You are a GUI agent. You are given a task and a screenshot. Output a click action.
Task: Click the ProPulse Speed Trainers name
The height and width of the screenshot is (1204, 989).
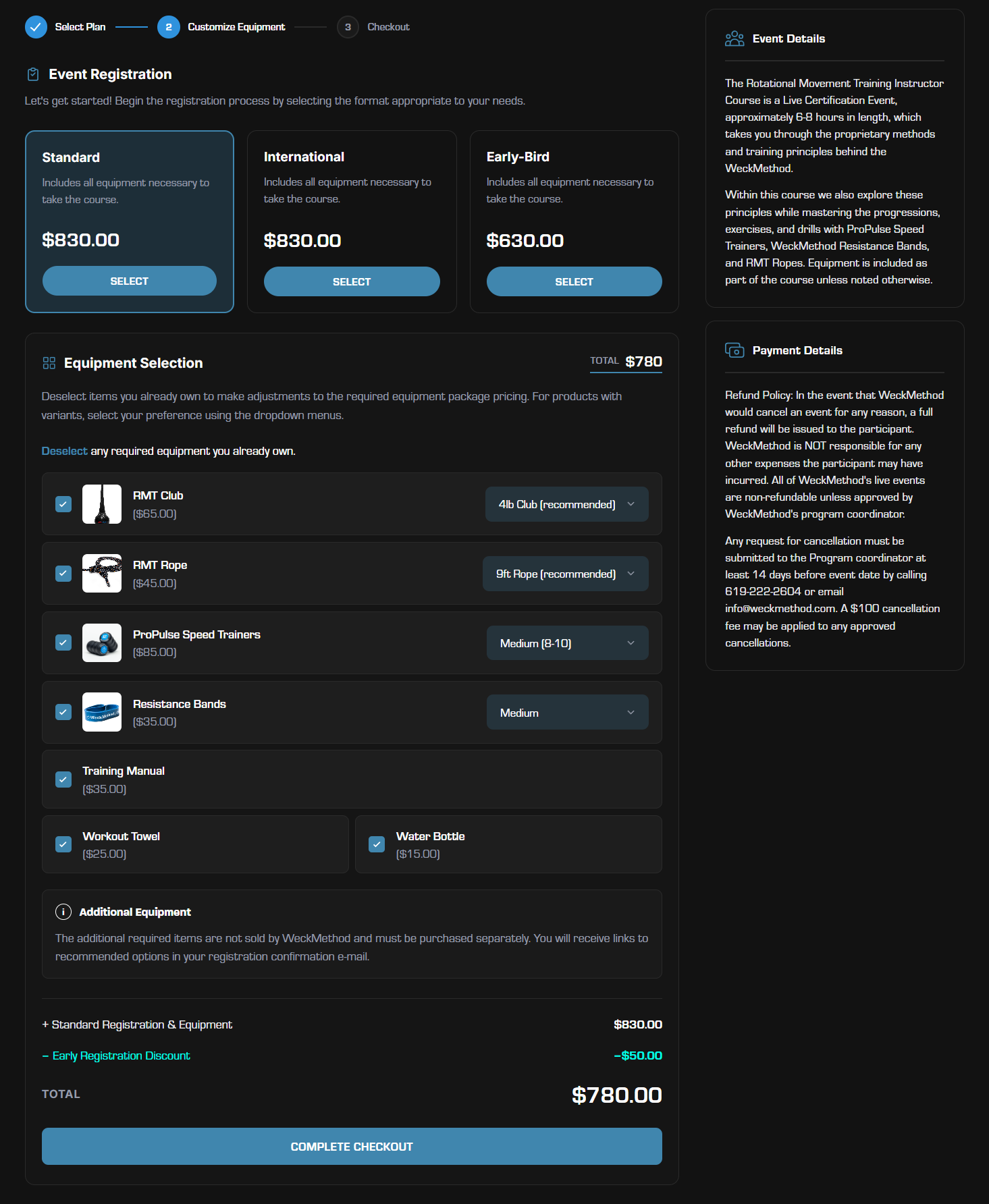tap(196, 634)
